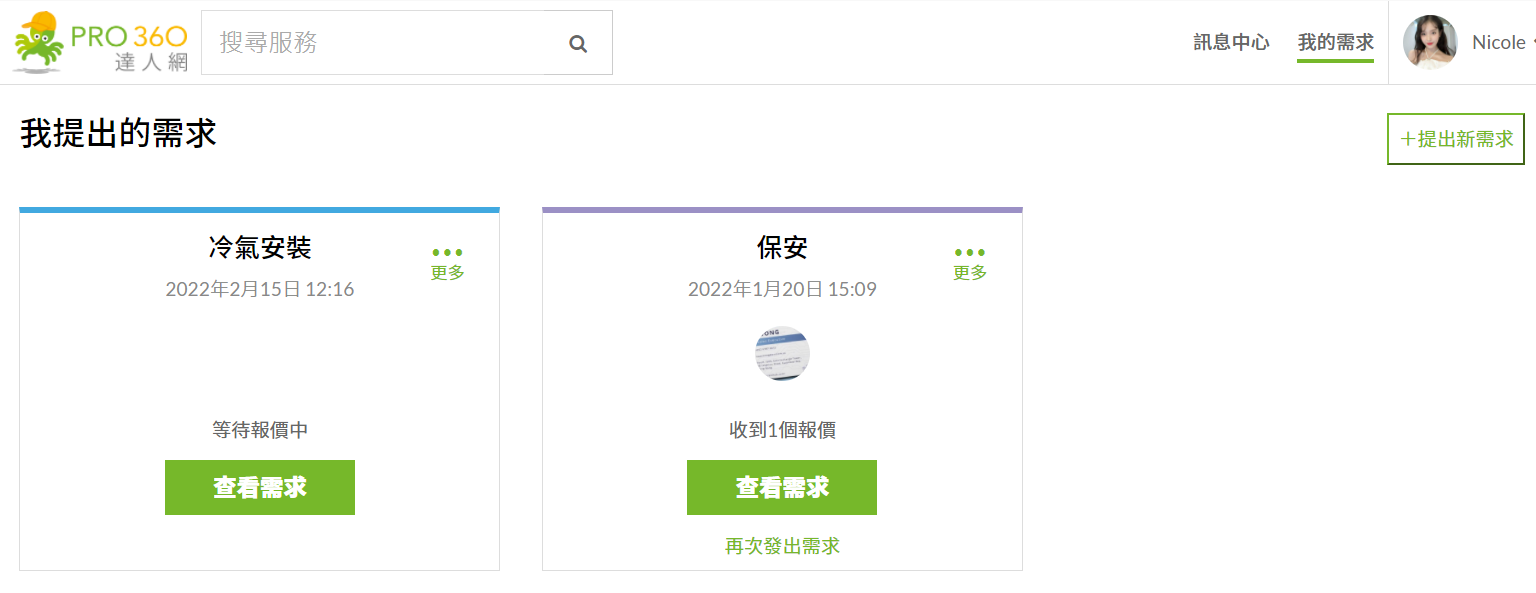Screen dimensions: 1536x593
Task: Open the quote provider thumbnail in 保安 card
Action: (782, 353)
